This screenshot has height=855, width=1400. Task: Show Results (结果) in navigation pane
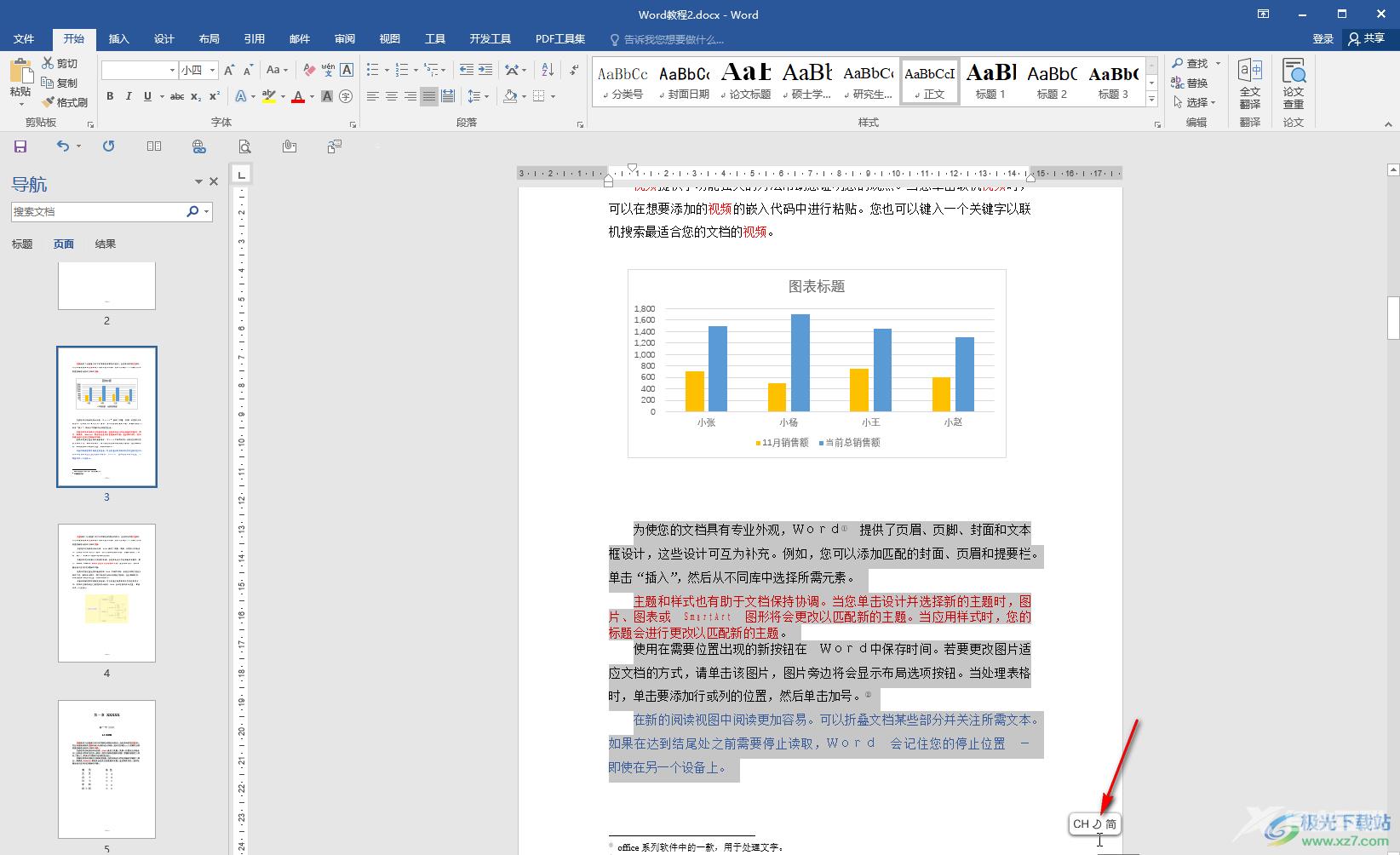click(x=106, y=244)
